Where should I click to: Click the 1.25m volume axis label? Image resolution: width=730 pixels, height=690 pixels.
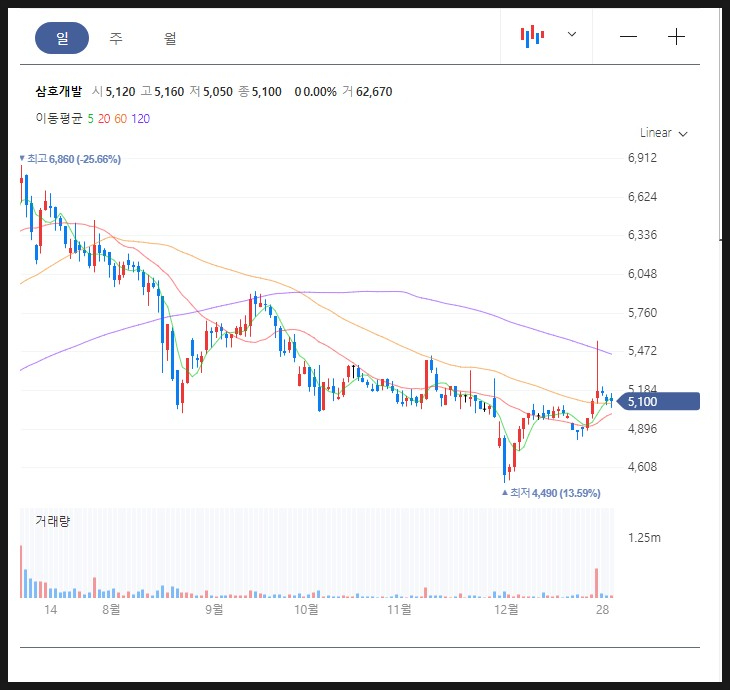click(x=644, y=538)
